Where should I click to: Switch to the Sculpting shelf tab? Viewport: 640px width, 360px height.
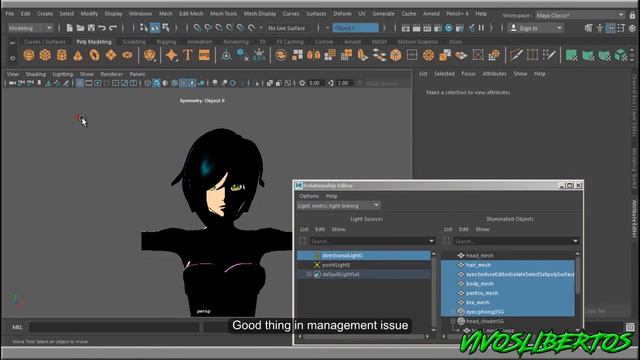[x=134, y=42]
